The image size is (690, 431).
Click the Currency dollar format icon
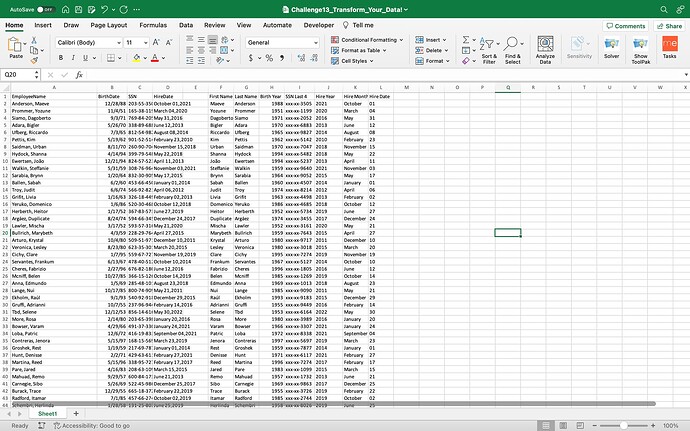[x=251, y=58]
